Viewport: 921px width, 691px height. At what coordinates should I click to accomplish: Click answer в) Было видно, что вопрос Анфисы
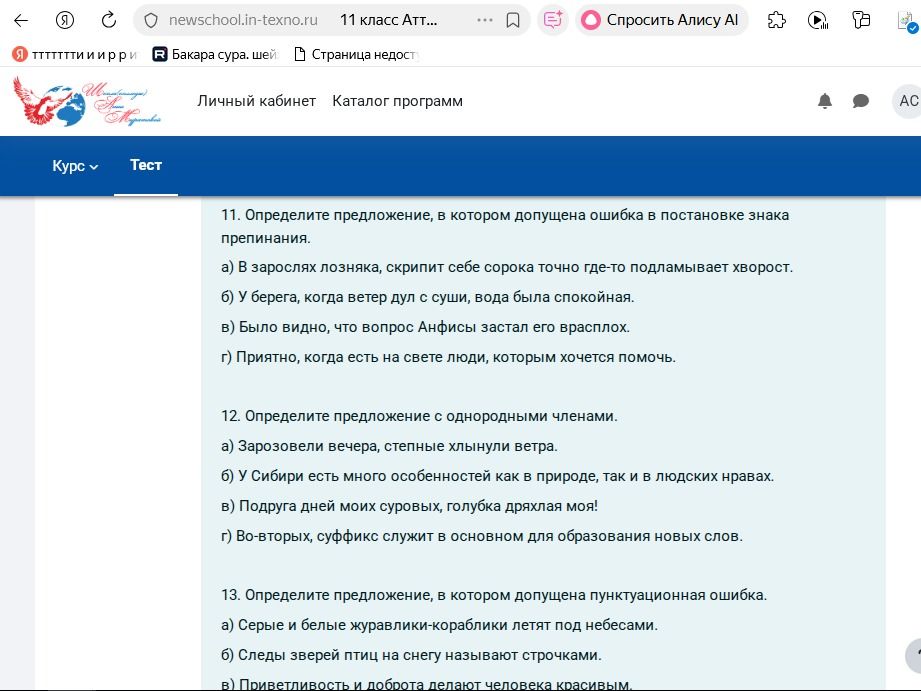pos(425,327)
